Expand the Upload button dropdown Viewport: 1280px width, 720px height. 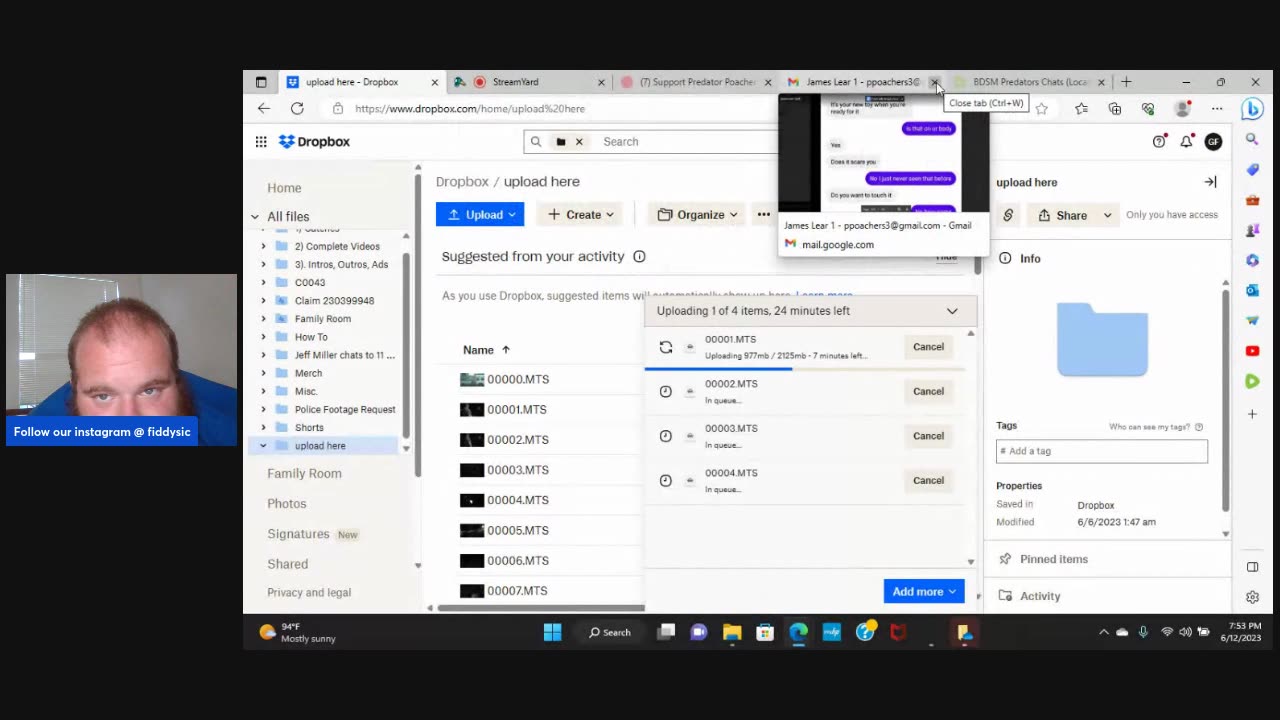click(x=511, y=214)
